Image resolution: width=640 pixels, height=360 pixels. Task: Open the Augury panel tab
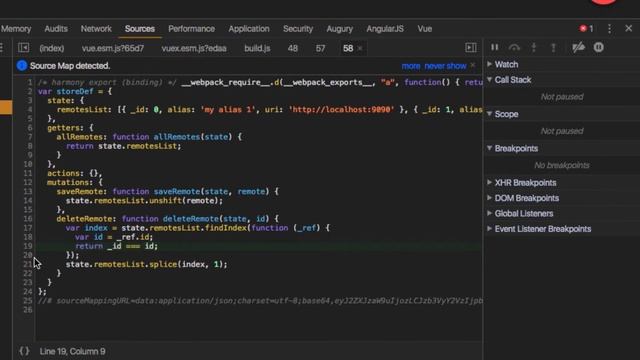click(340, 29)
